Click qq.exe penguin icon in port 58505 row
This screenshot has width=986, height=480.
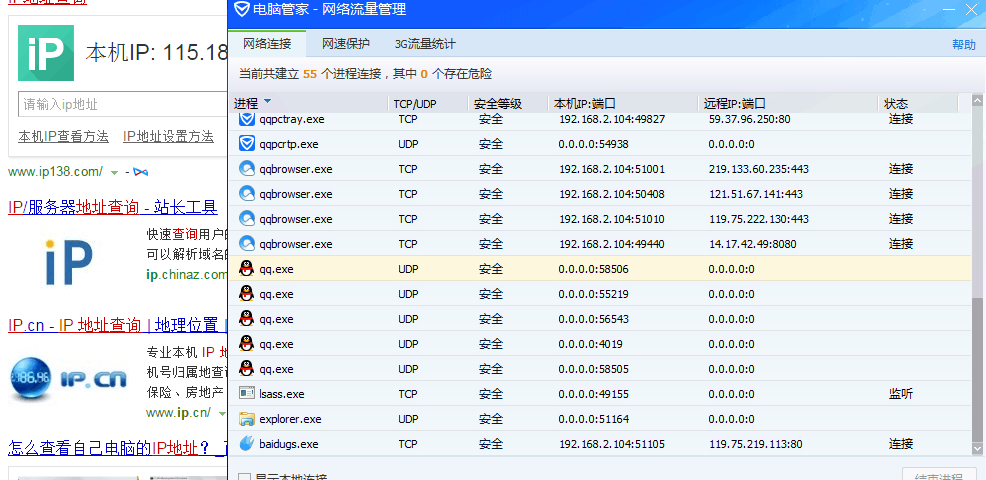pos(247,369)
